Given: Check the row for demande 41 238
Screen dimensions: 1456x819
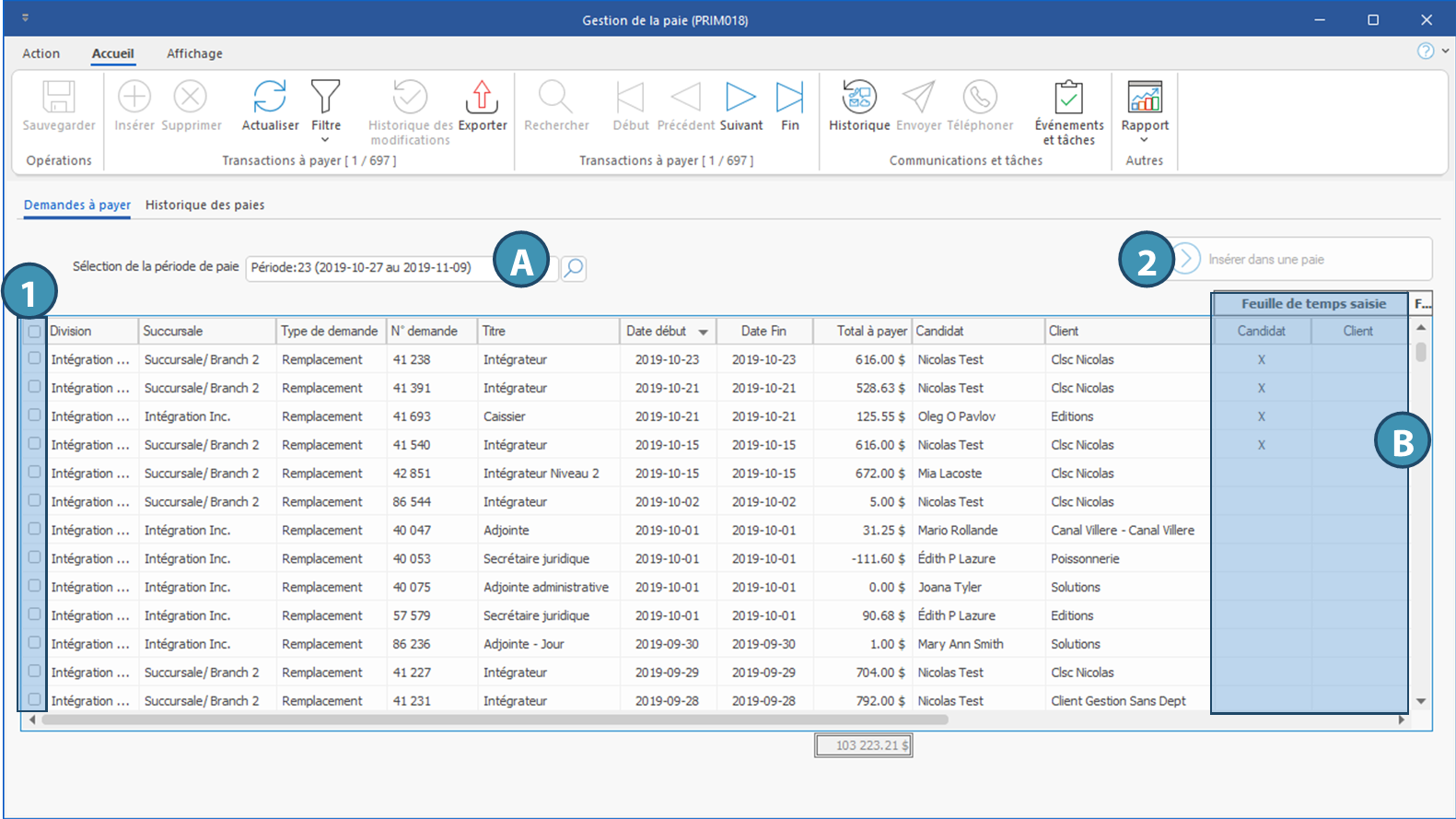Looking at the screenshot, I should [34, 358].
